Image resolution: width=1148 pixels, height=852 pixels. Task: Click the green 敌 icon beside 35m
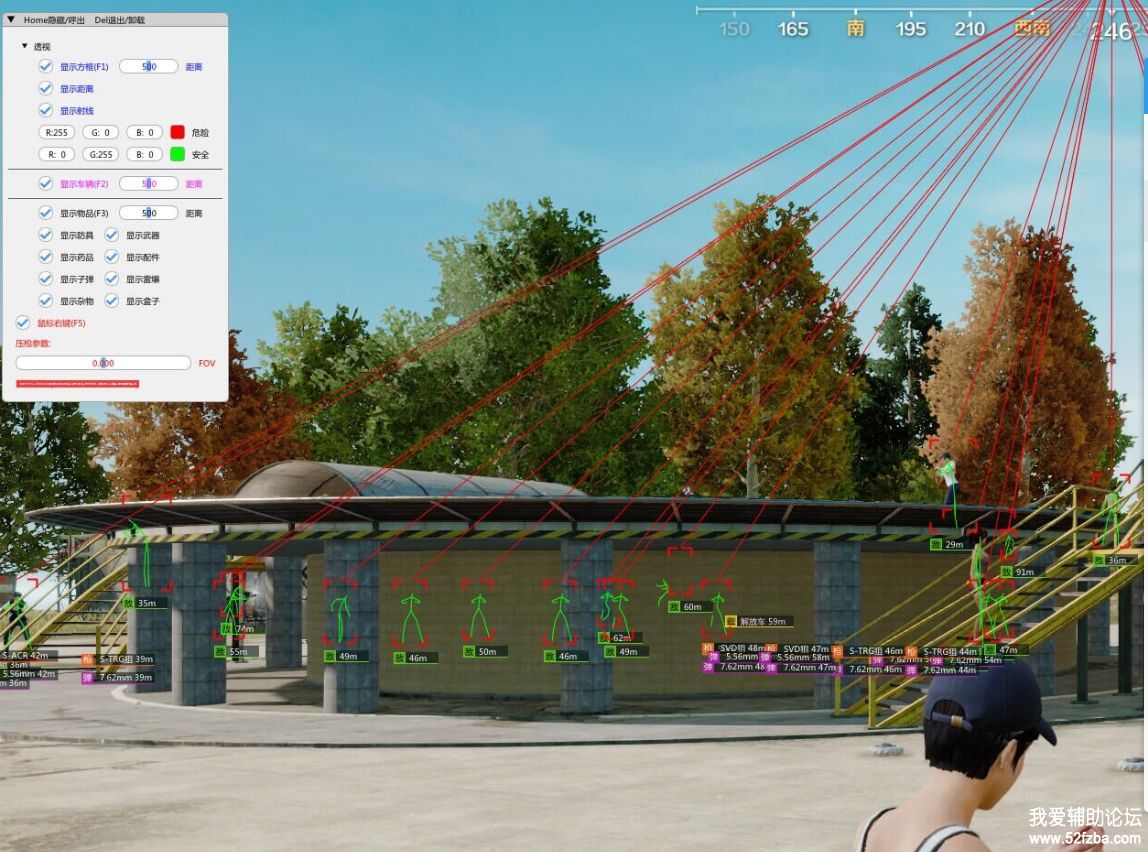pyautogui.click(x=129, y=603)
